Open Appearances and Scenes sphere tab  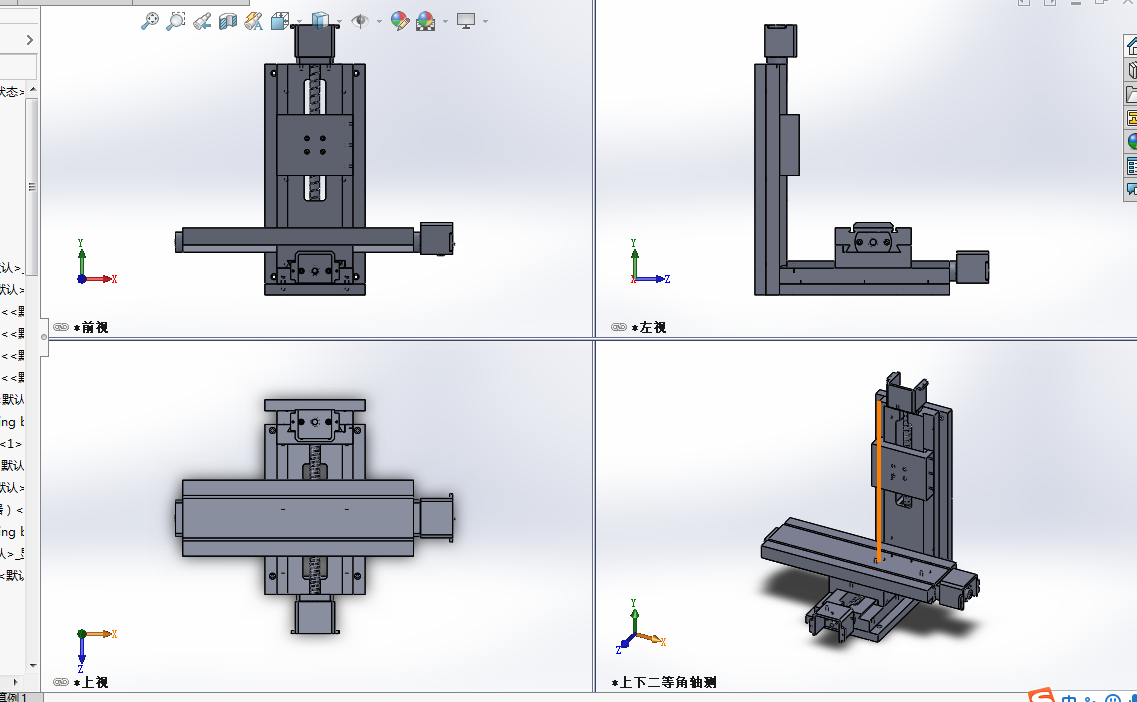pyautogui.click(x=1131, y=141)
